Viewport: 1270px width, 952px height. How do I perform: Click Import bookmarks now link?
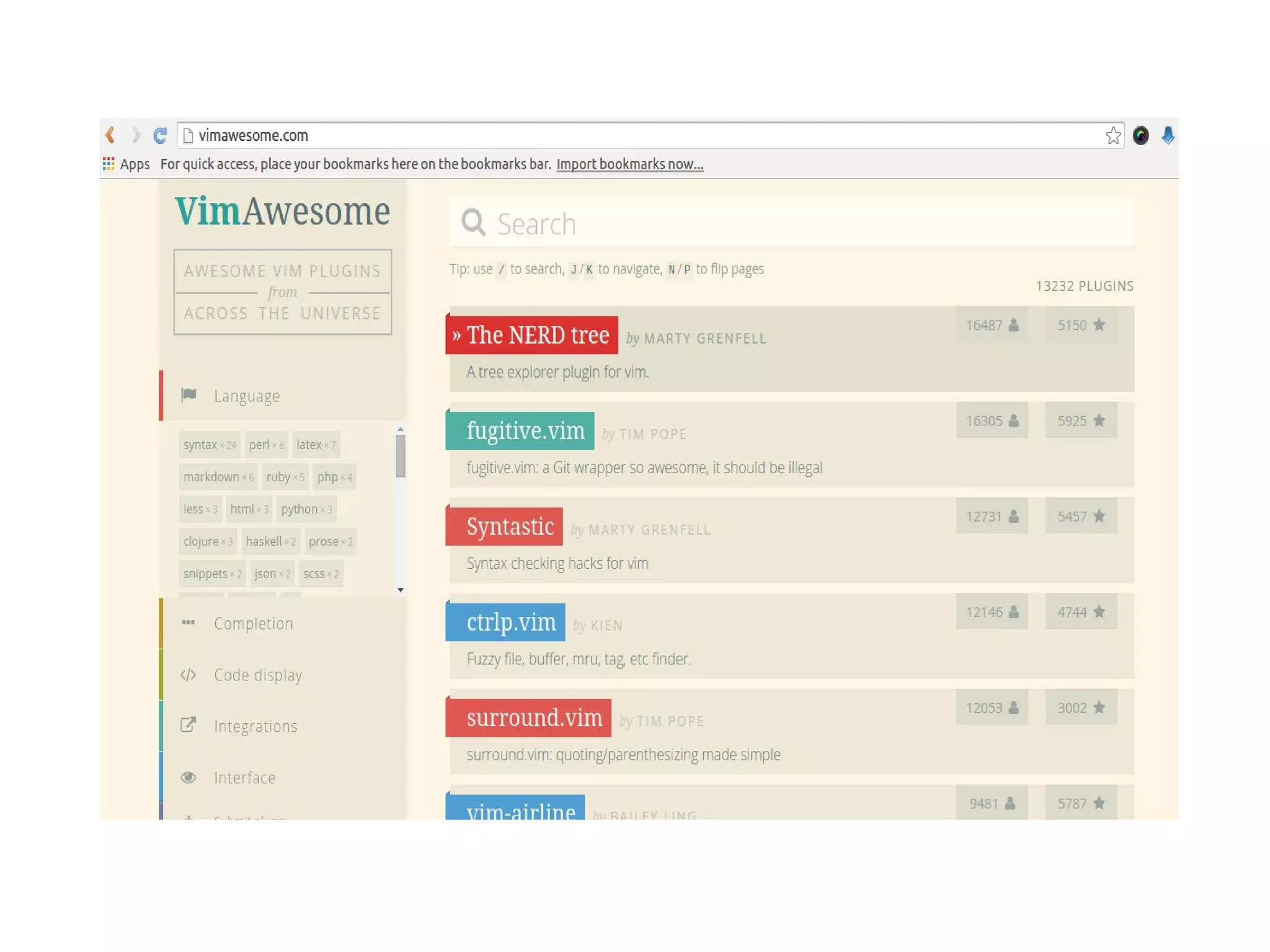point(629,164)
